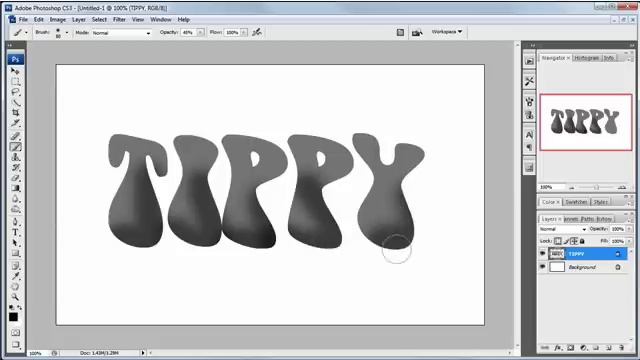This screenshot has height=360, width=640.
Task: Select the Horizontal Type tool
Action: pyautogui.click(x=15, y=232)
